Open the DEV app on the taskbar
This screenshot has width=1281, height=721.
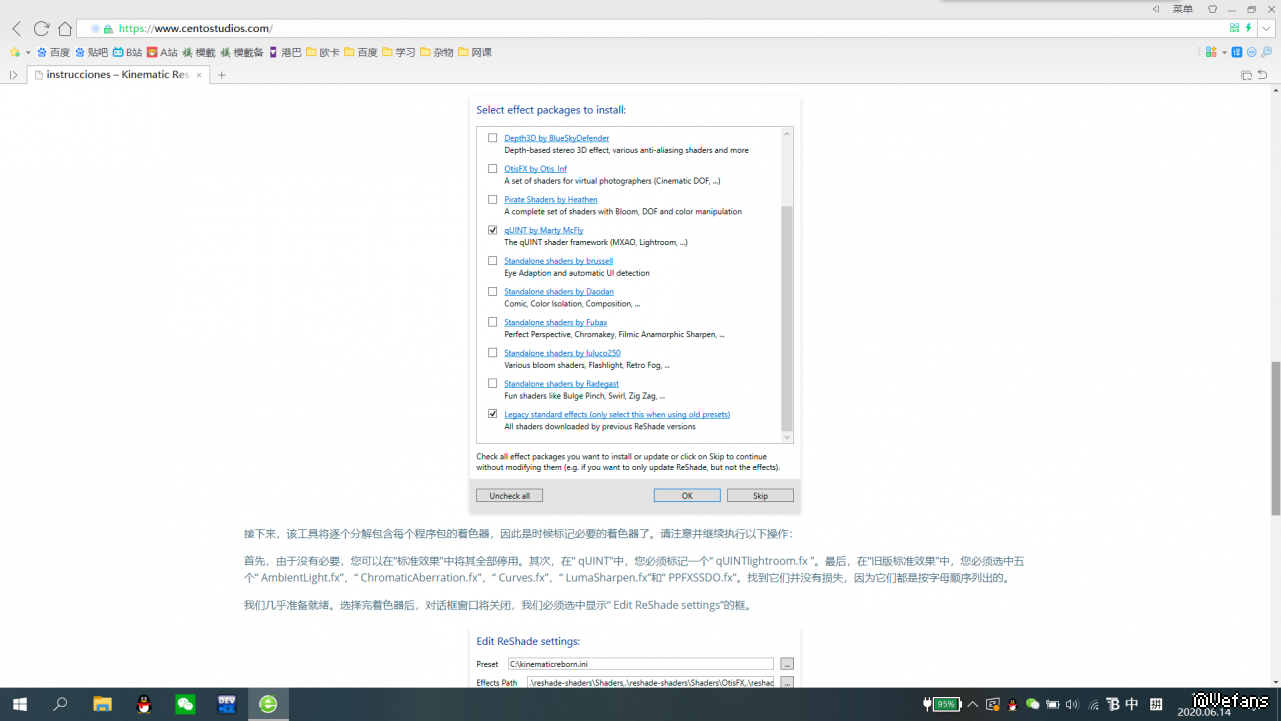[x=227, y=704]
